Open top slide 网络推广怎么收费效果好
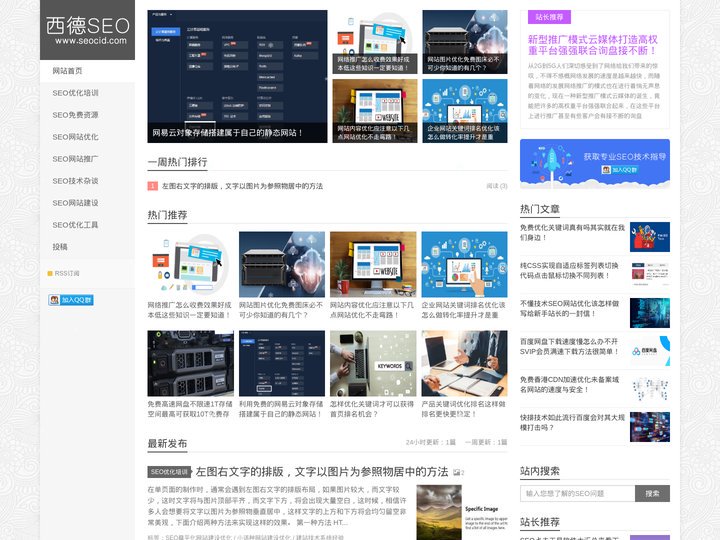Image resolution: width=720 pixels, height=540 pixels. (x=375, y=42)
